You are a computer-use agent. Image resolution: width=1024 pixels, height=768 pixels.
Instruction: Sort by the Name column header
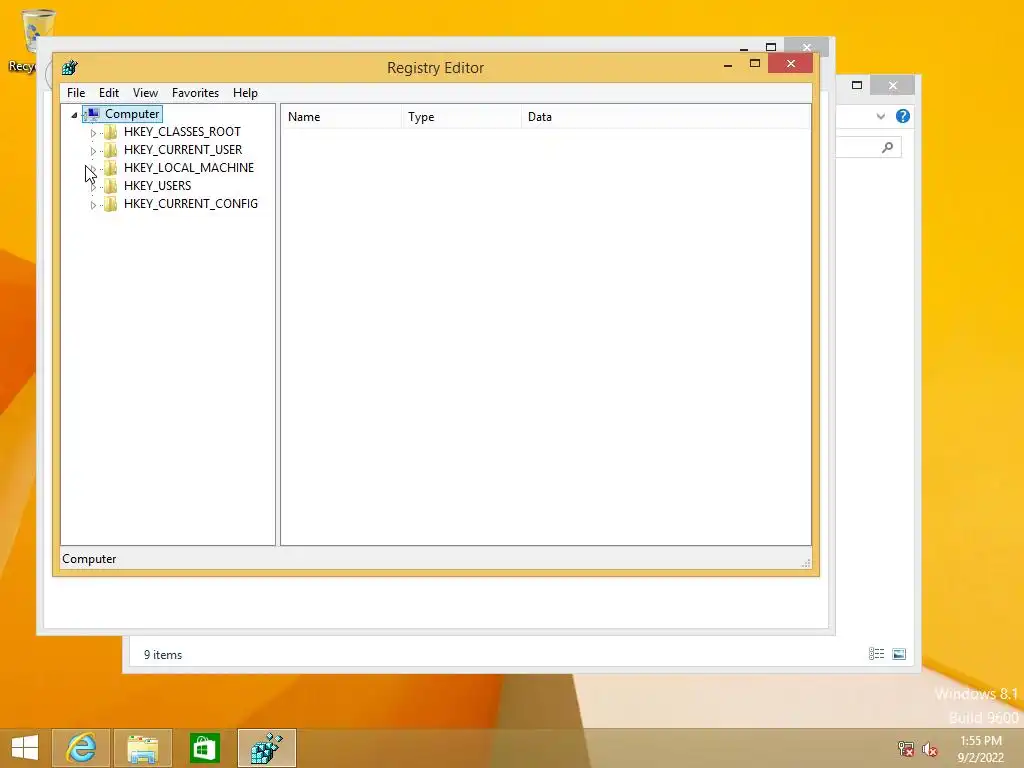[x=342, y=117]
